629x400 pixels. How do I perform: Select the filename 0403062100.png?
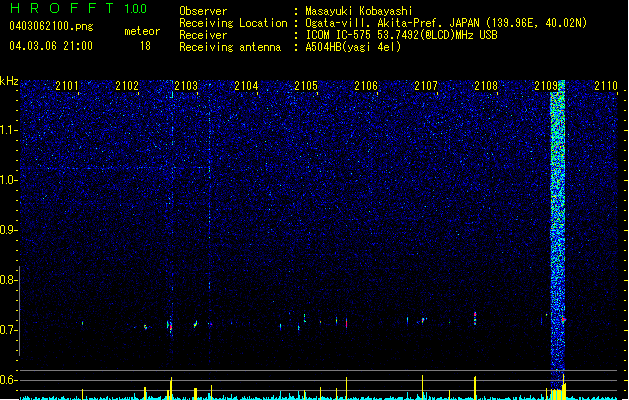(x=51, y=26)
